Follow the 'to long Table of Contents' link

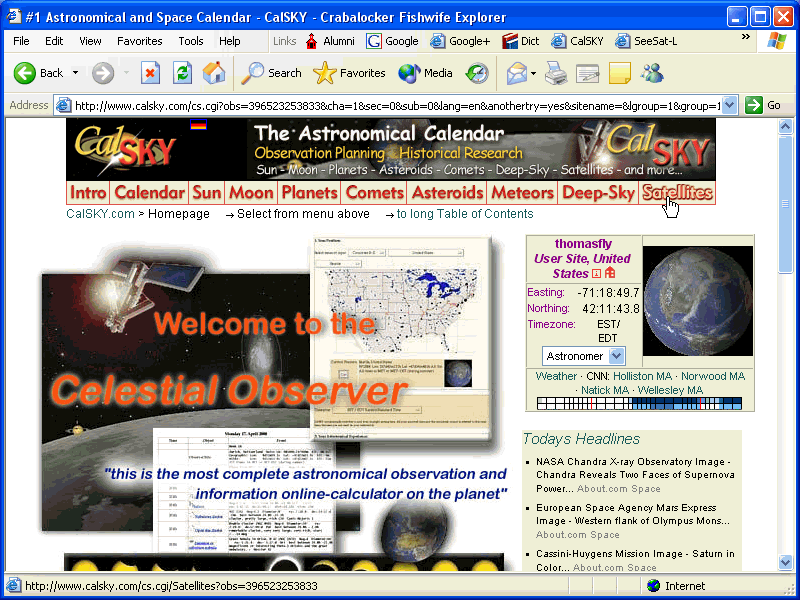tap(465, 214)
